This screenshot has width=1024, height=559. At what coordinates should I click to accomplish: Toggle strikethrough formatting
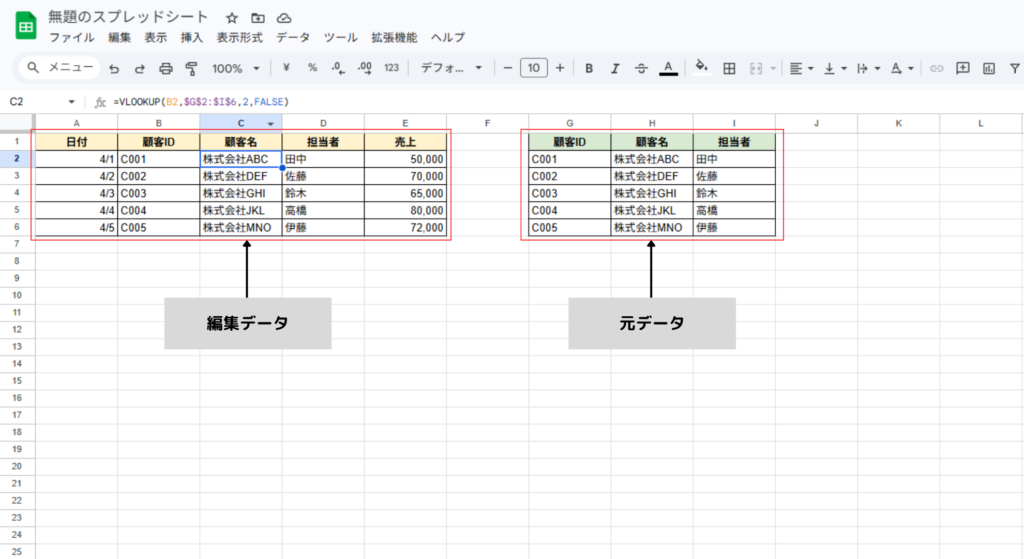tap(641, 68)
